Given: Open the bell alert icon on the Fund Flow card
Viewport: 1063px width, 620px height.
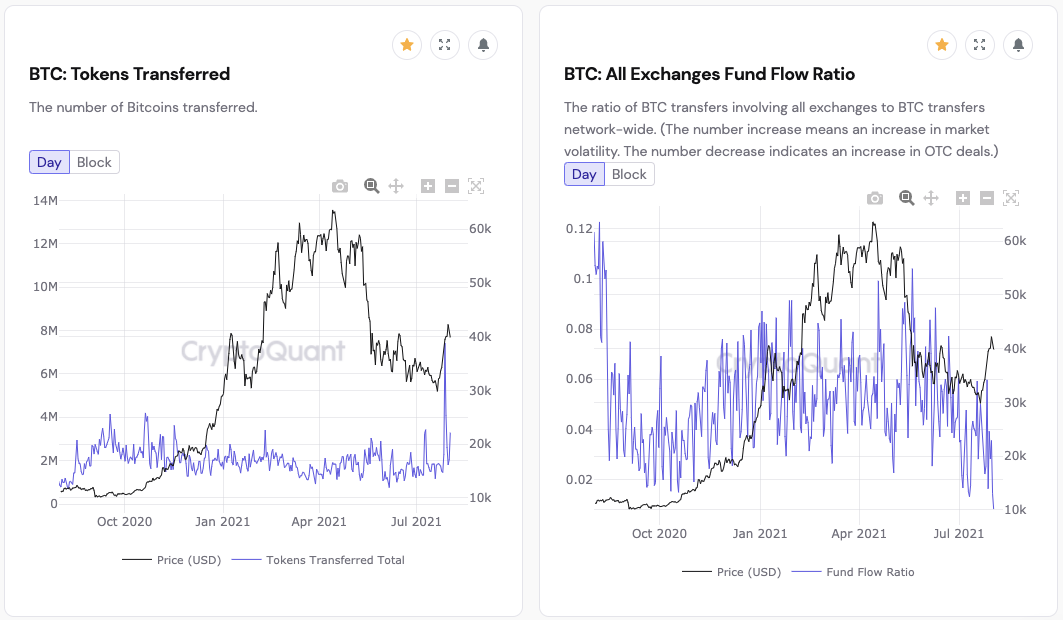Looking at the screenshot, I should [x=1018, y=44].
